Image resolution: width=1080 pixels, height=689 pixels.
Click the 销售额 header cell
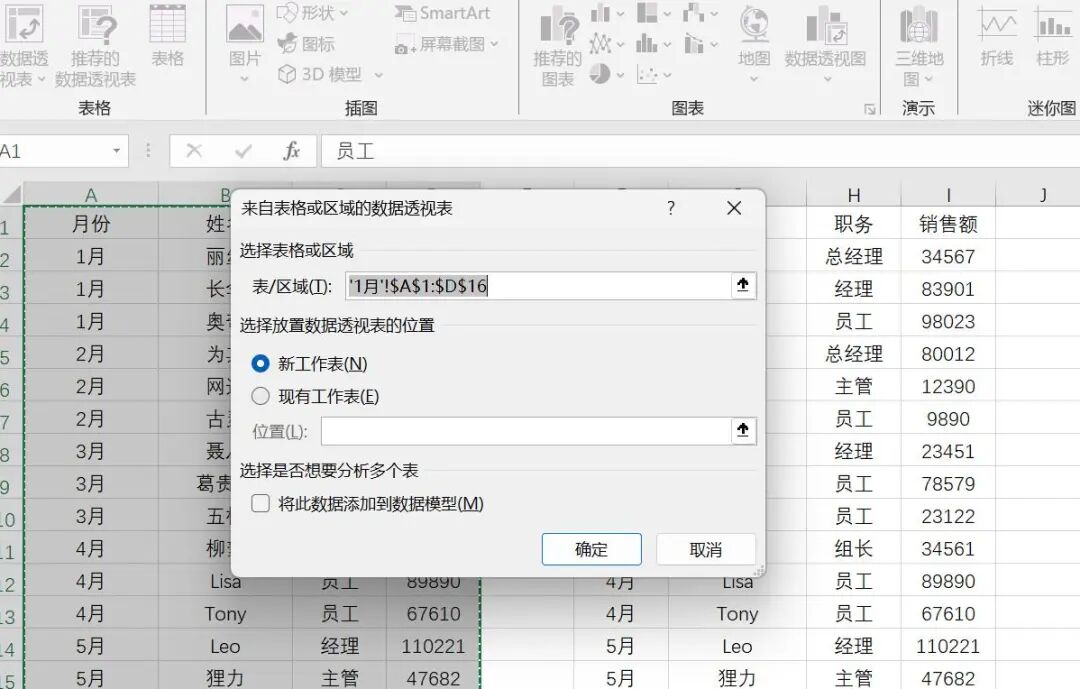pyautogui.click(x=948, y=223)
